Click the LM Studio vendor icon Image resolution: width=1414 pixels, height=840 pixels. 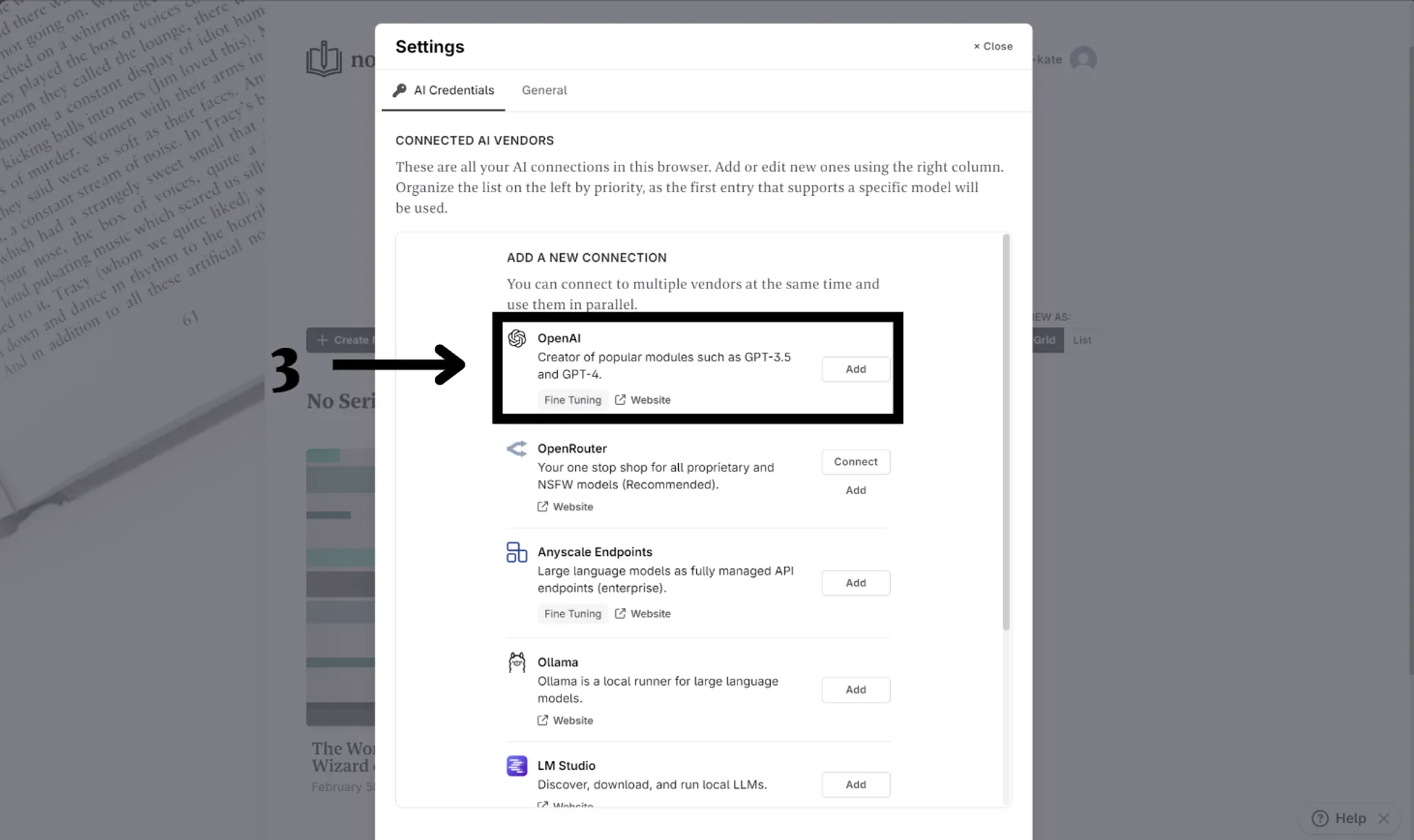point(517,764)
